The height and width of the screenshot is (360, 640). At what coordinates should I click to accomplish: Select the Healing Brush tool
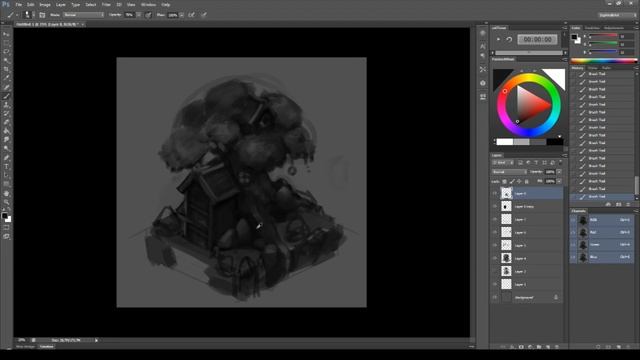[x=6, y=87]
